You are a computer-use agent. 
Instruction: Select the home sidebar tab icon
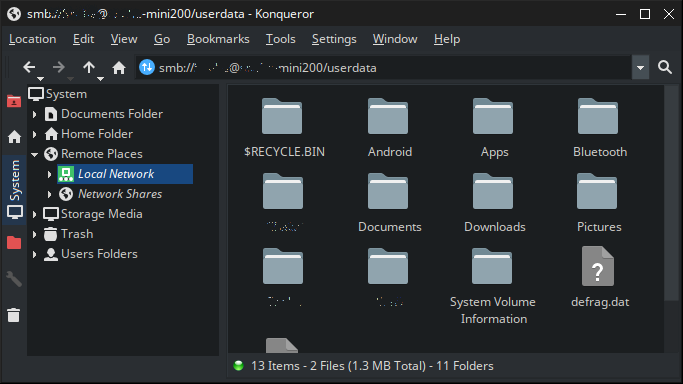[14, 137]
